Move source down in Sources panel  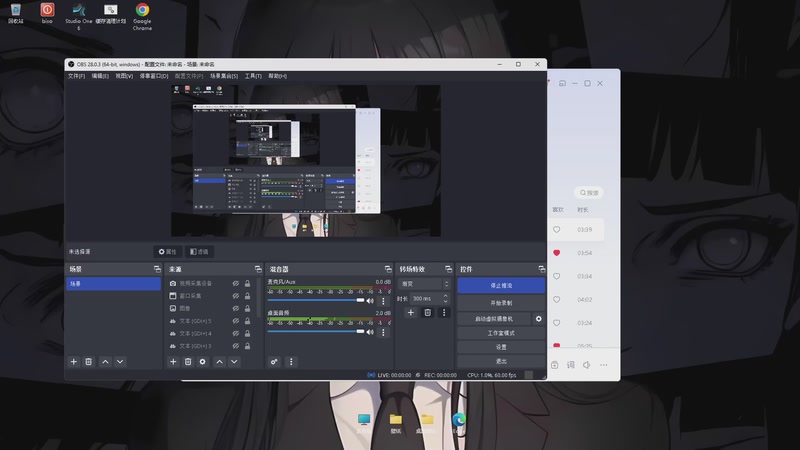(234, 362)
